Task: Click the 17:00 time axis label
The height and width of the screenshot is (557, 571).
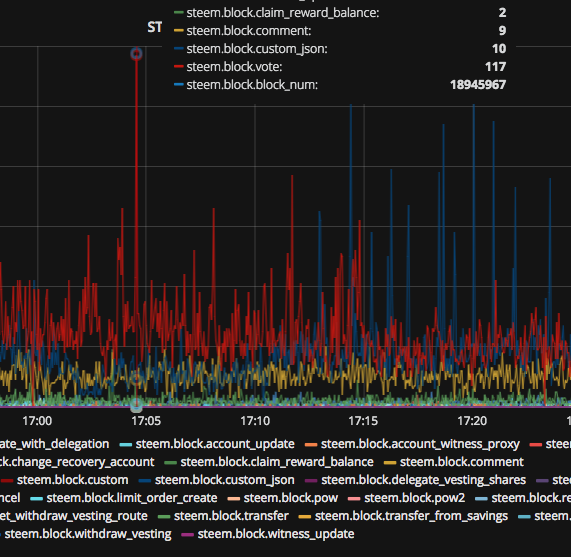Action: pos(37,421)
